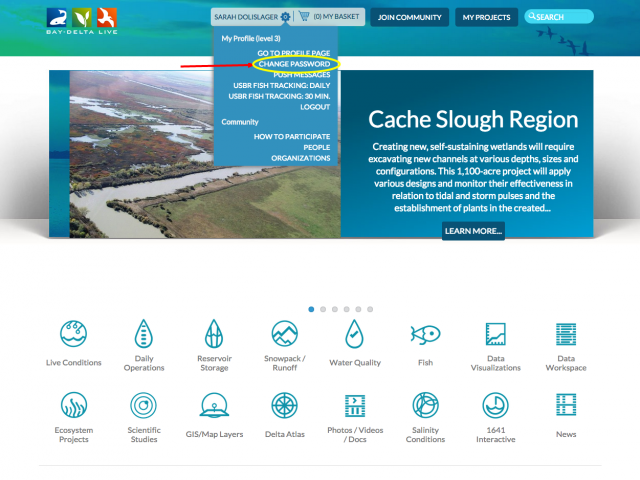Image resolution: width=640 pixels, height=480 pixels.
Task: Select How To Participate entry
Action: [292, 136]
